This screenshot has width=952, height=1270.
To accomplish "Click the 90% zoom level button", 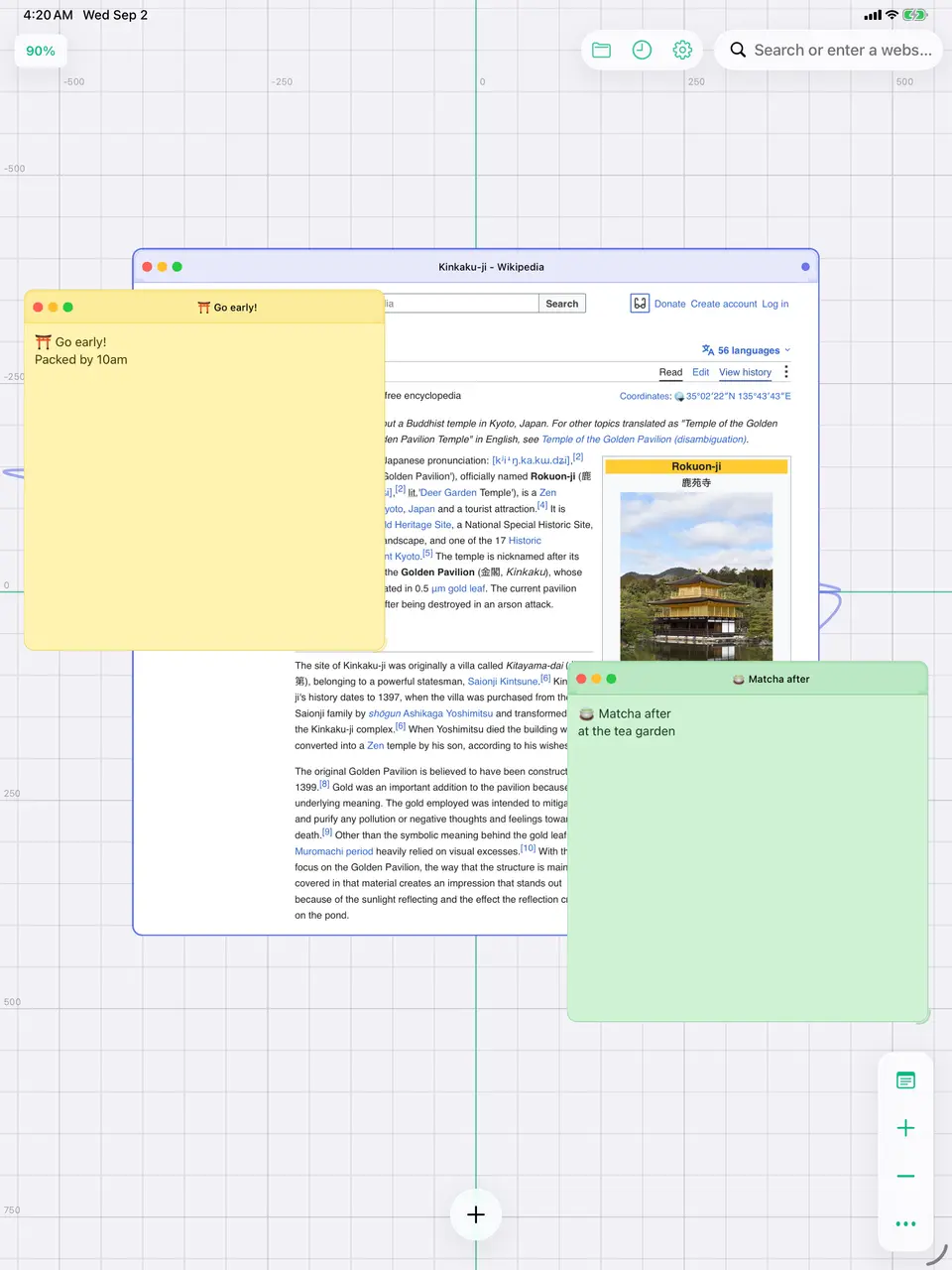I will click(x=41, y=51).
